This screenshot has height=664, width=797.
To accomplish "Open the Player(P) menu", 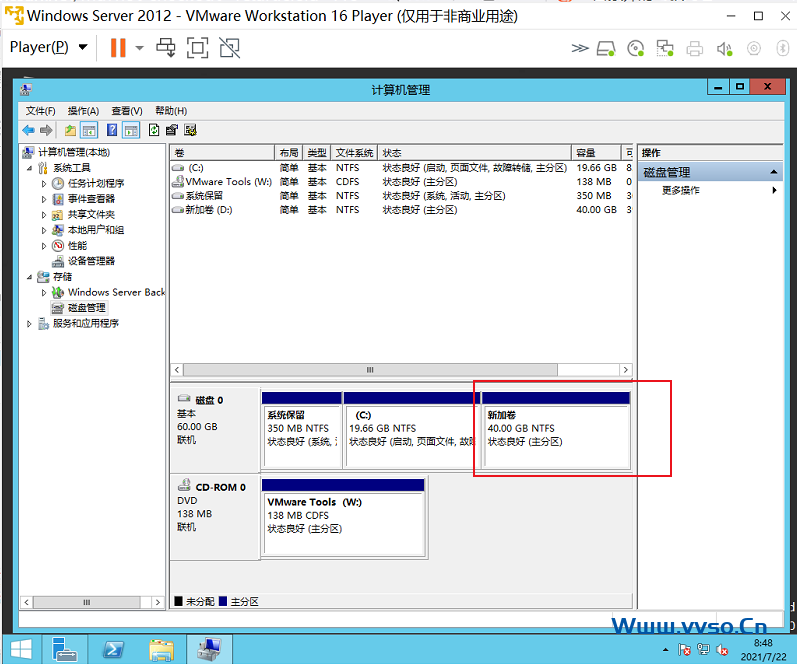I will [x=48, y=47].
